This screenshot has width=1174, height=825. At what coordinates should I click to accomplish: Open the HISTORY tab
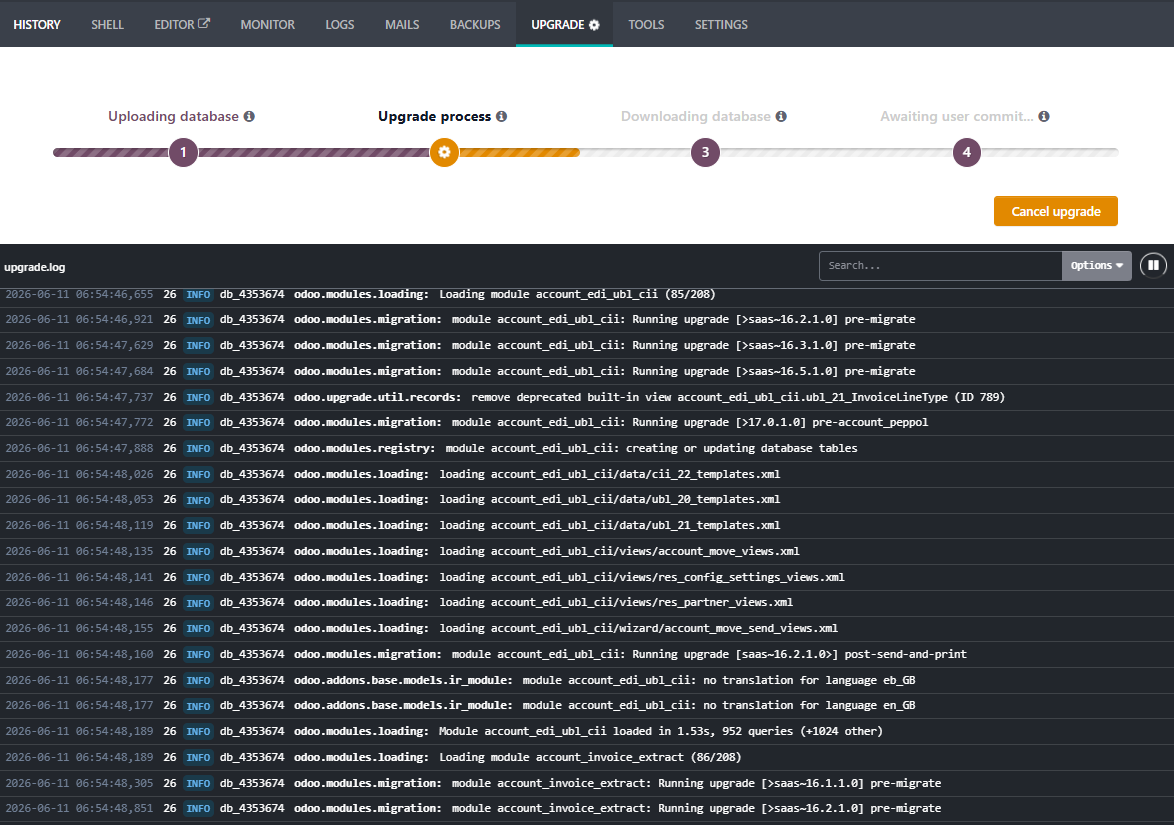click(37, 24)
